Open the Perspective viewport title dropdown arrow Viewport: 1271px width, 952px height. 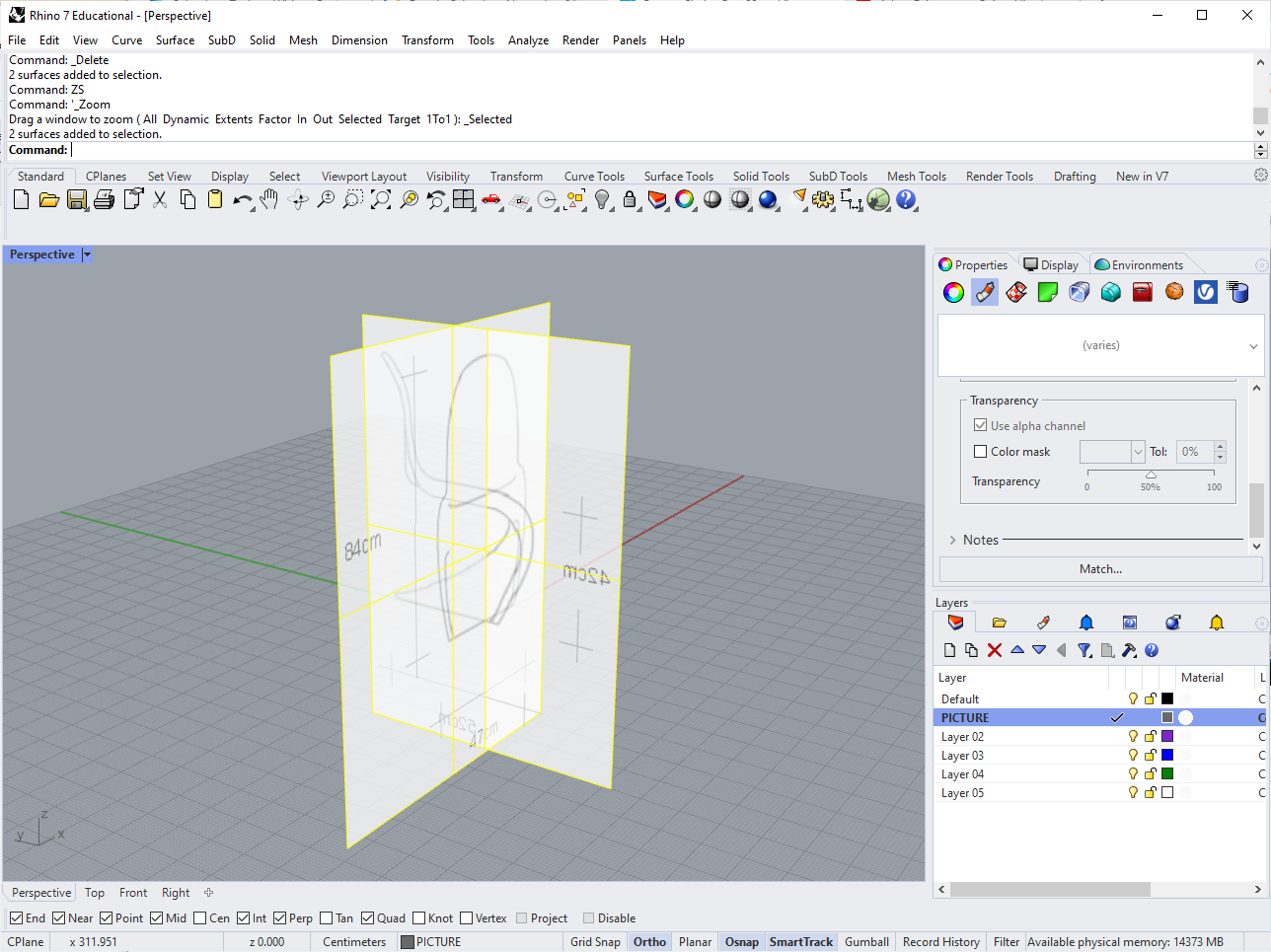87,255
